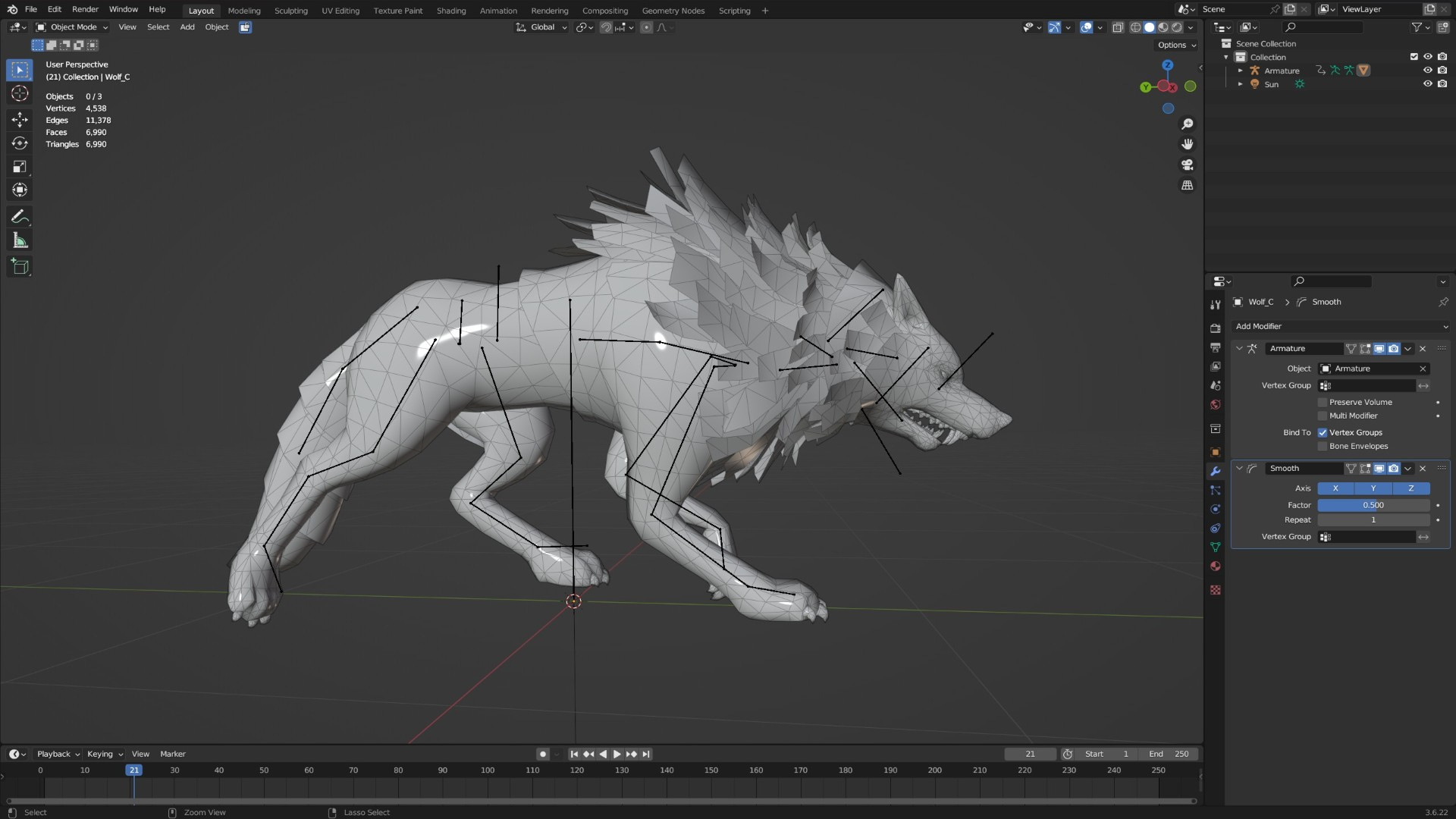Open the View Layer properties tab
The width and height of the screenshot is (1456, 819).
[1216, 366]
